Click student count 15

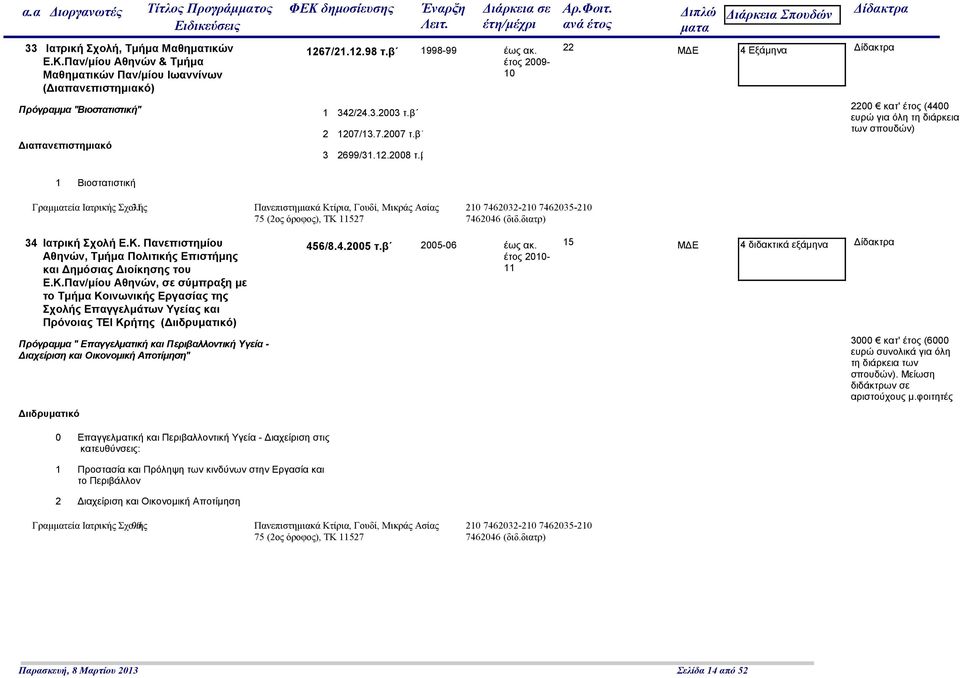pos(568,243)
